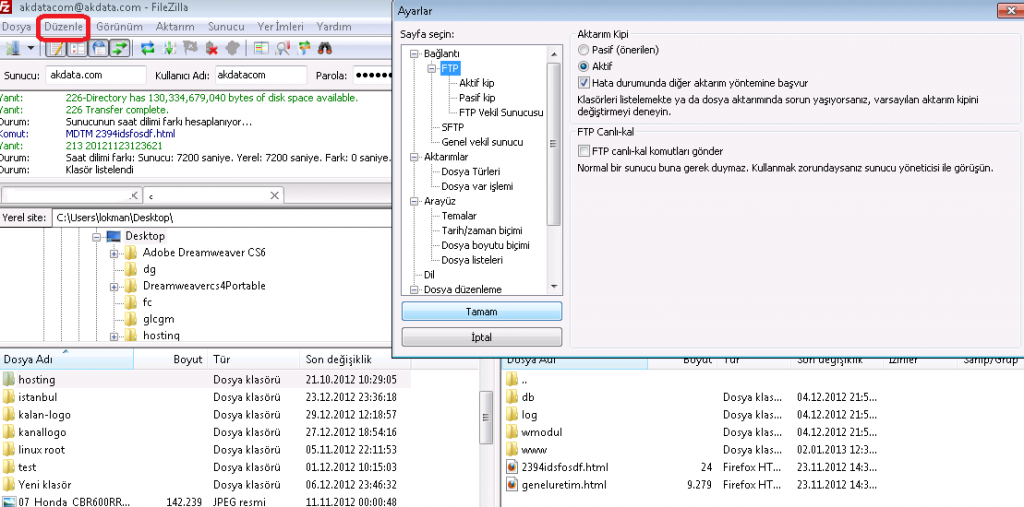Image resolution: width=1024 pixels, height=507 pixels.
Task: Expand the Adobe Dreamweaver CS6 folder
Action: pyautogui.click(x=114, y=253)
